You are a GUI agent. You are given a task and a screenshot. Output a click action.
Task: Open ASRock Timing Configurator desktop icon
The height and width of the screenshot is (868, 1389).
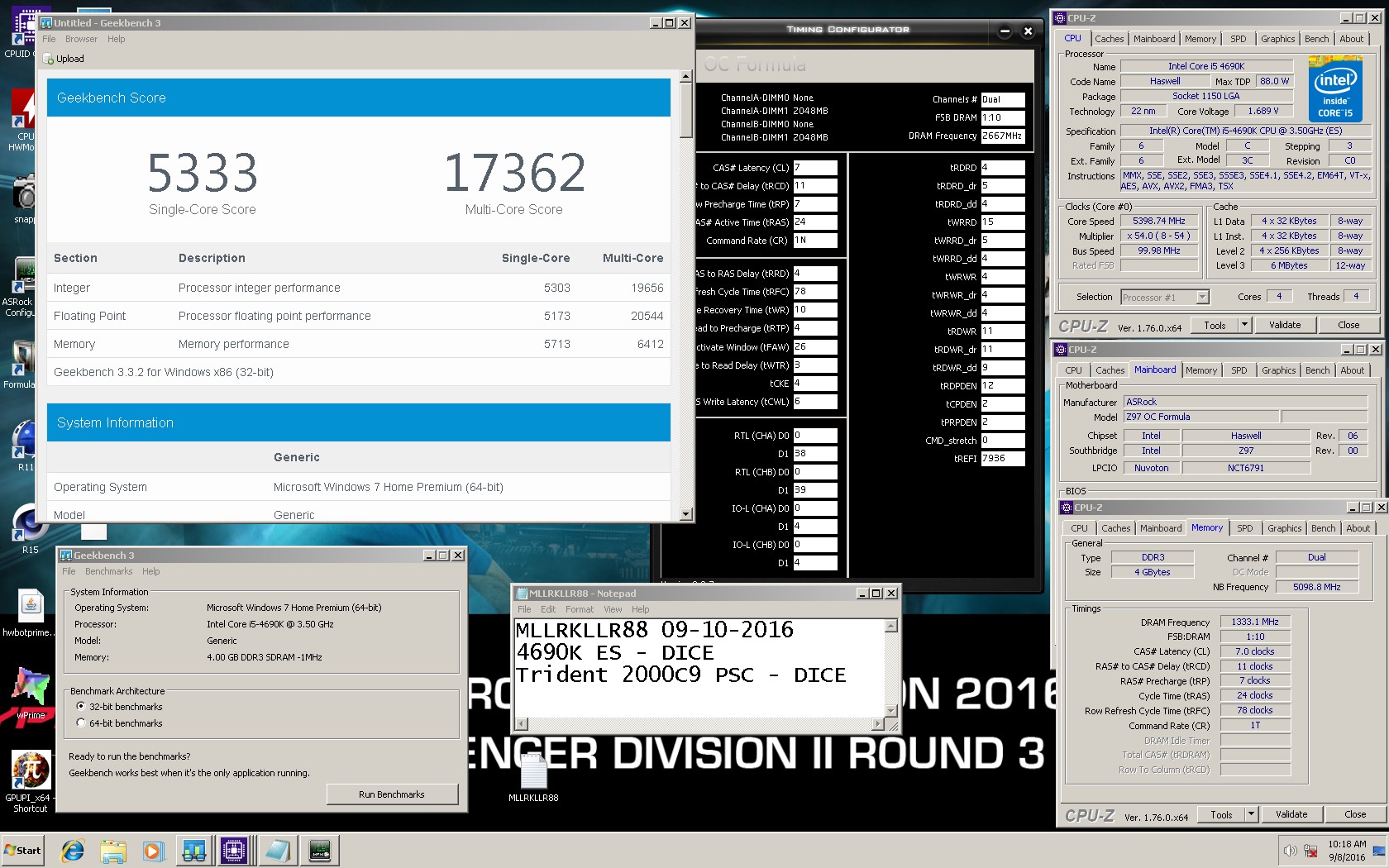coord(23,287)
